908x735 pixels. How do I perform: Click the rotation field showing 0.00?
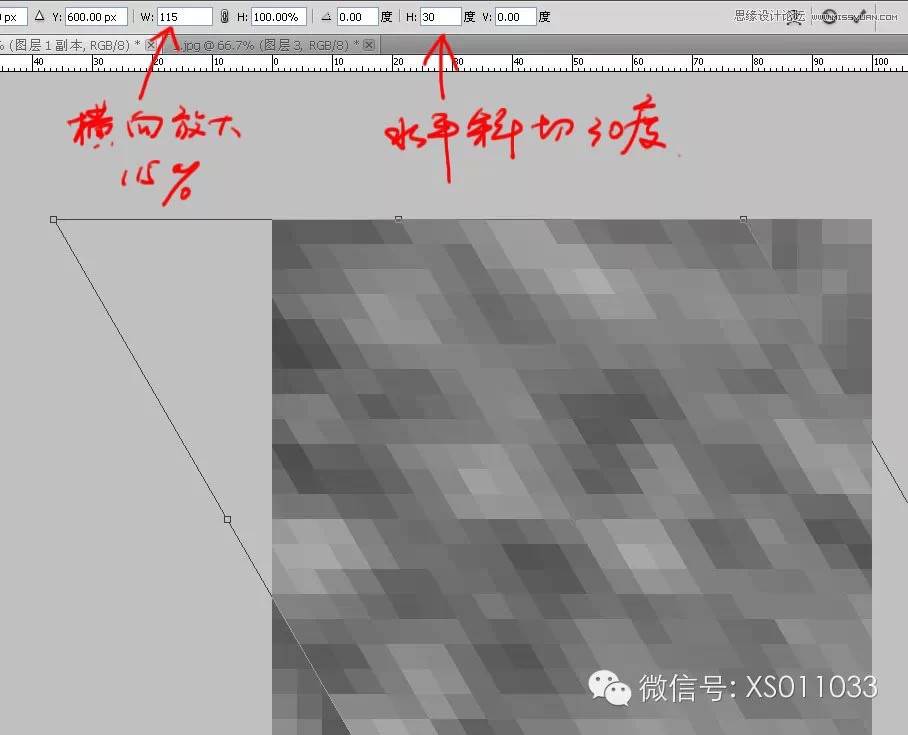pos(358,17)
